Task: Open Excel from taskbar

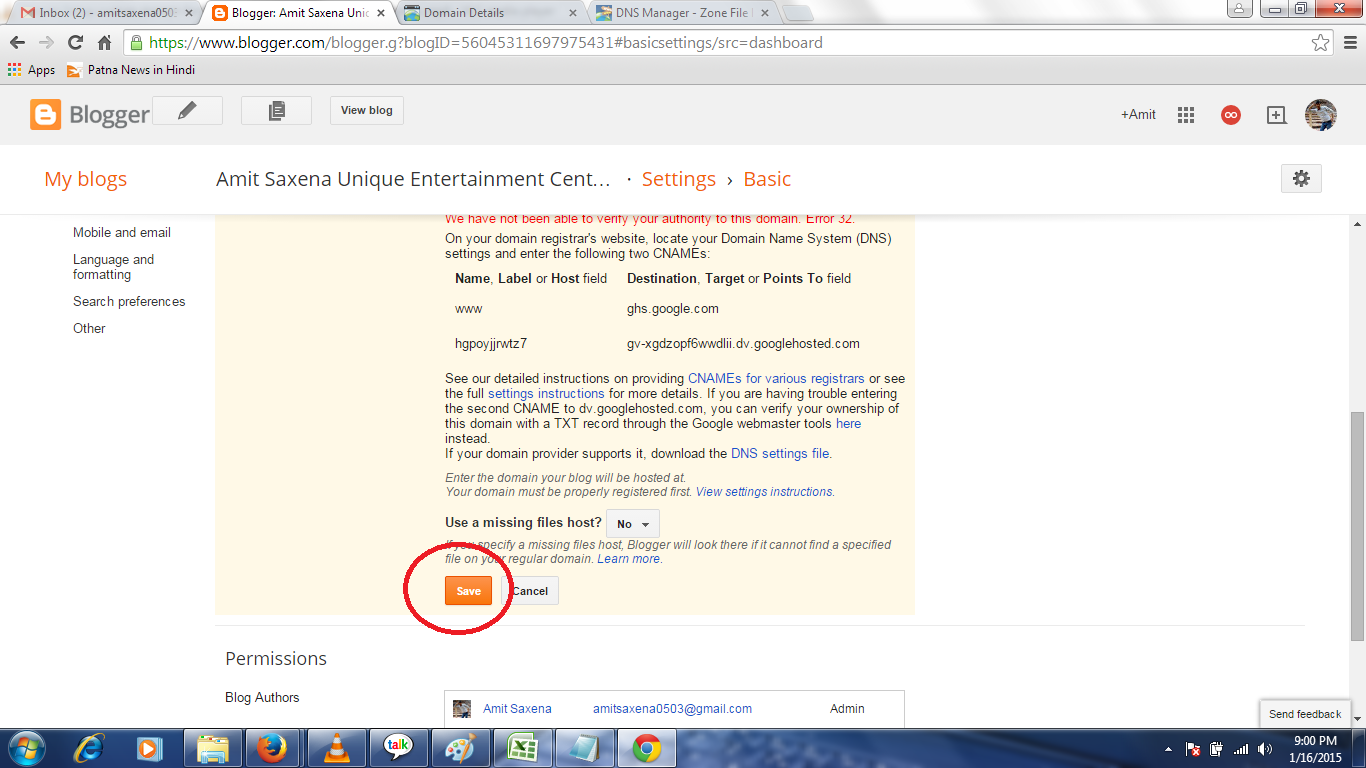Action: click(523, 748)
